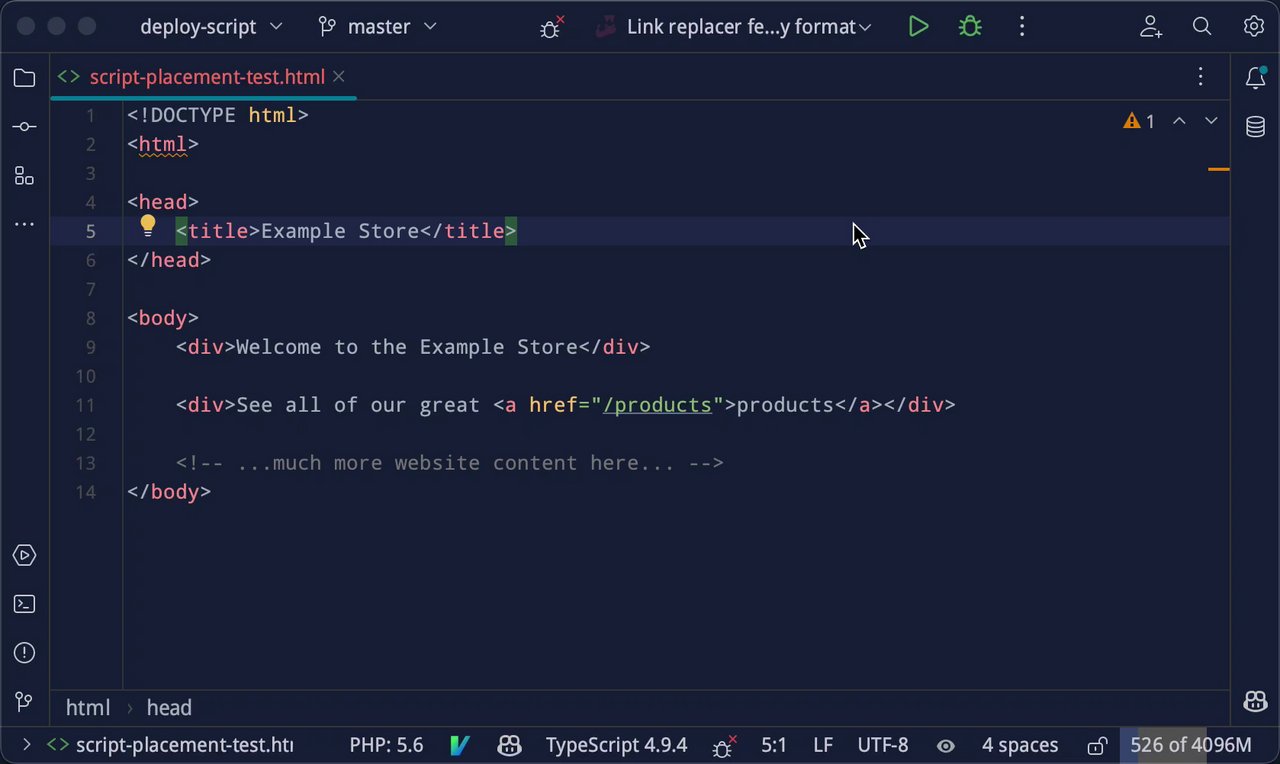This screenshot has height=764, width=1280.
Task: Click the memory usage indicator
Action: point(1190,745)
